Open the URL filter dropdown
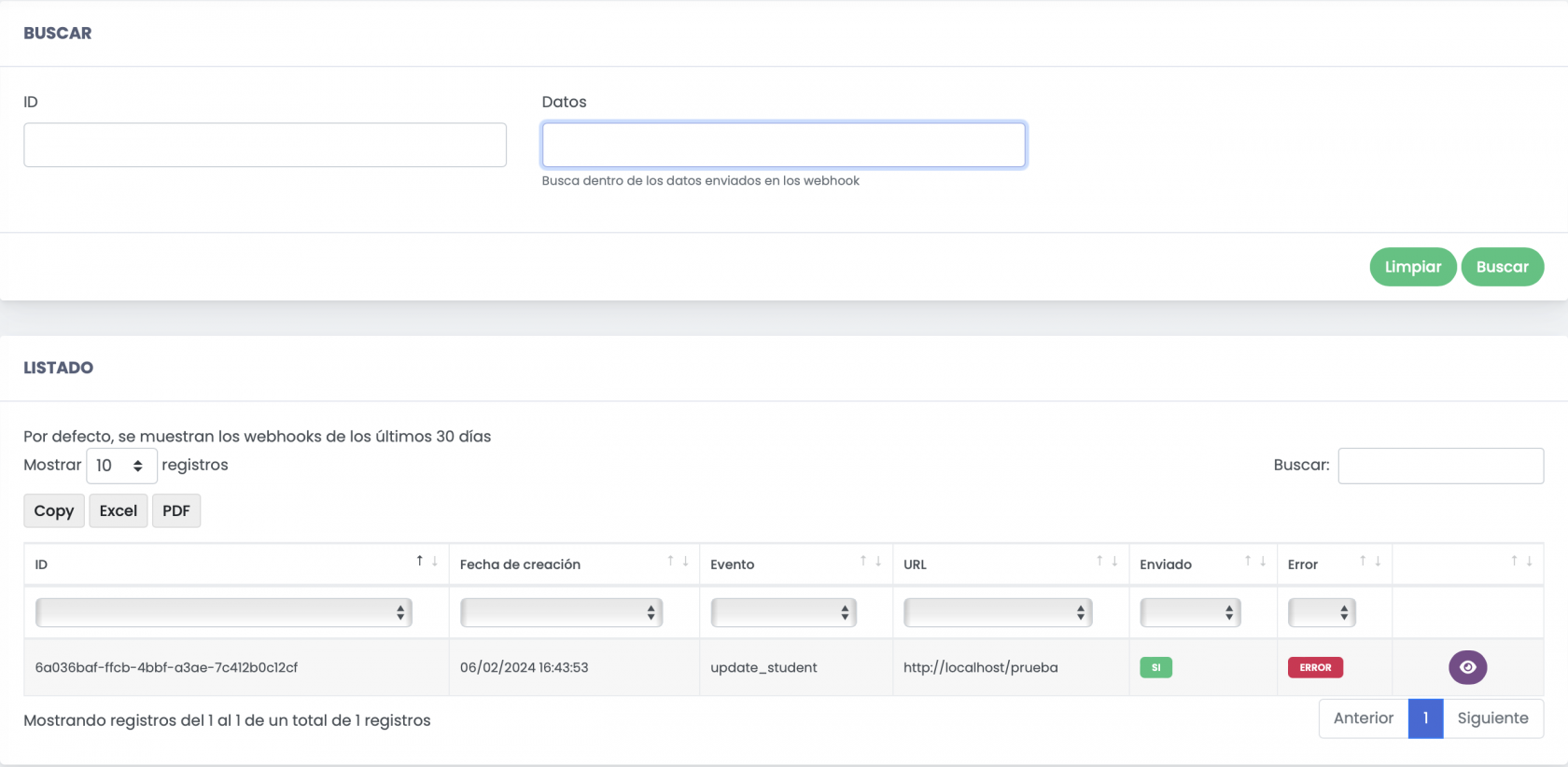The height and width of the screenshot is (767, 1568). pos(998,612)
